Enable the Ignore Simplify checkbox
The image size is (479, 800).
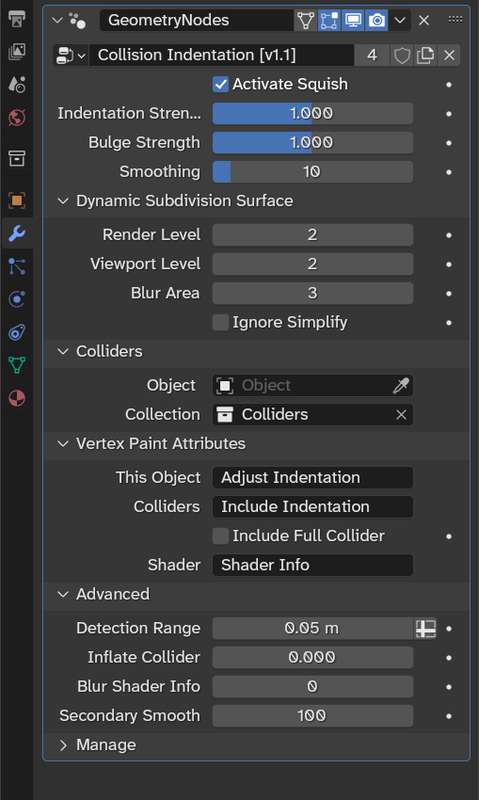pos(220,322)
